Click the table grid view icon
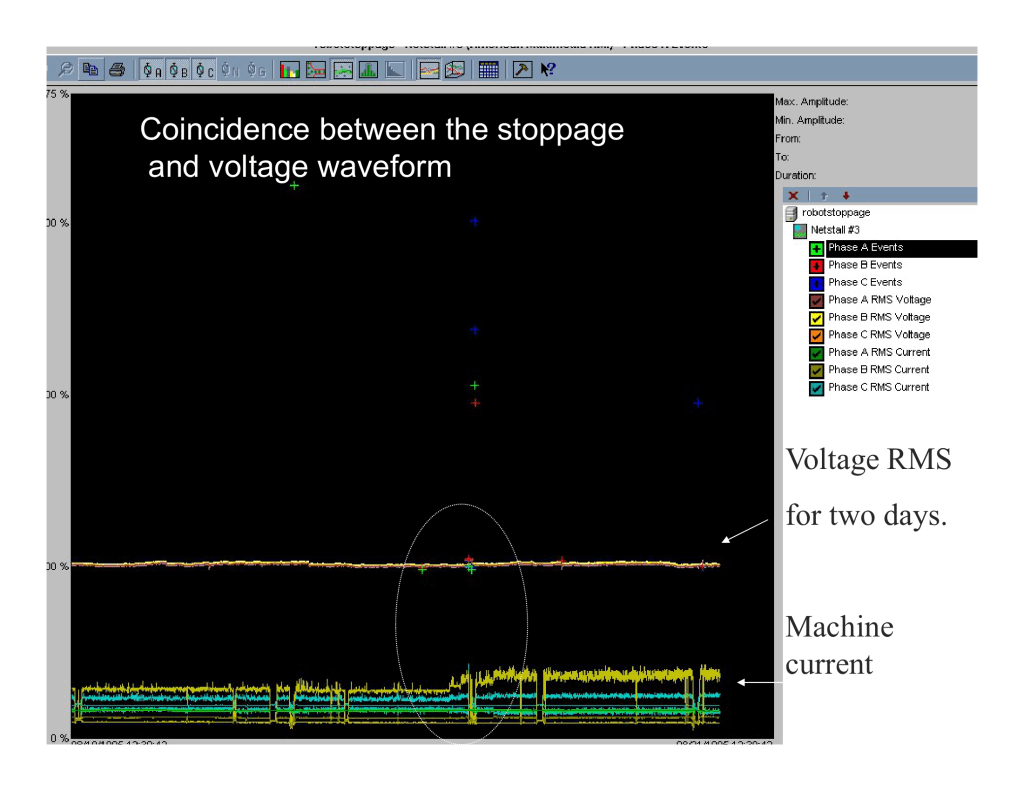The width and height of the screenshot is (1024, 791). pos(488,70)
